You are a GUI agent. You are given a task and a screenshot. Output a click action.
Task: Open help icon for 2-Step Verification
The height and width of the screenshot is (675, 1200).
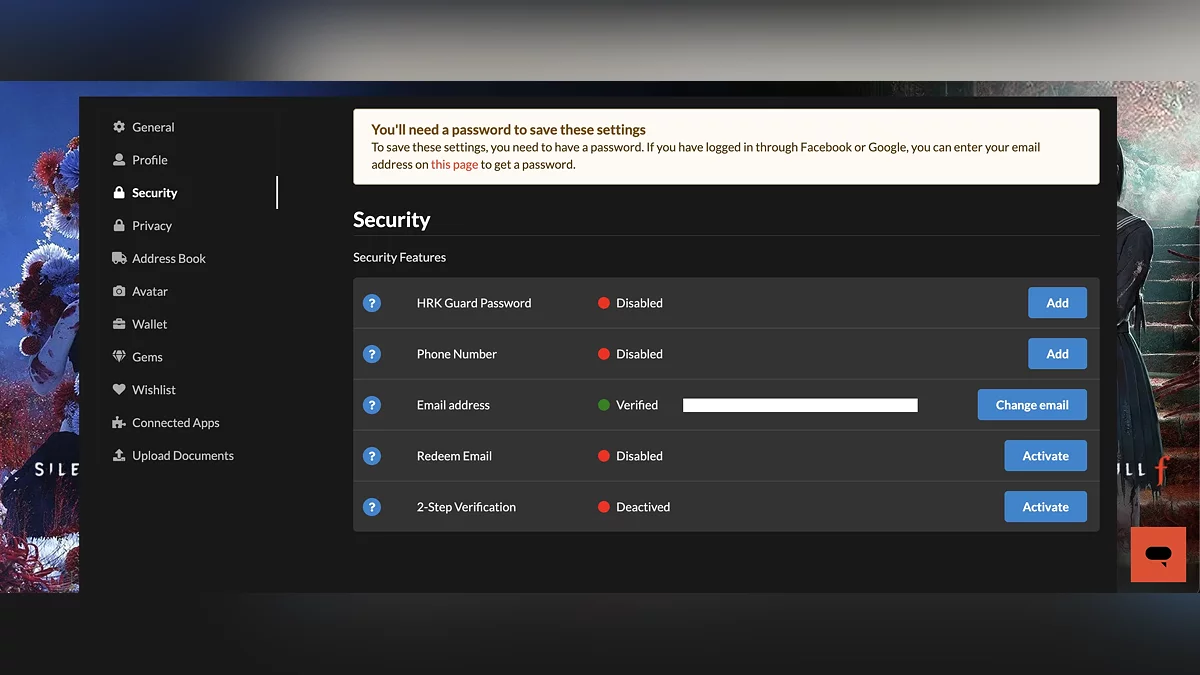tap(372, 507)
